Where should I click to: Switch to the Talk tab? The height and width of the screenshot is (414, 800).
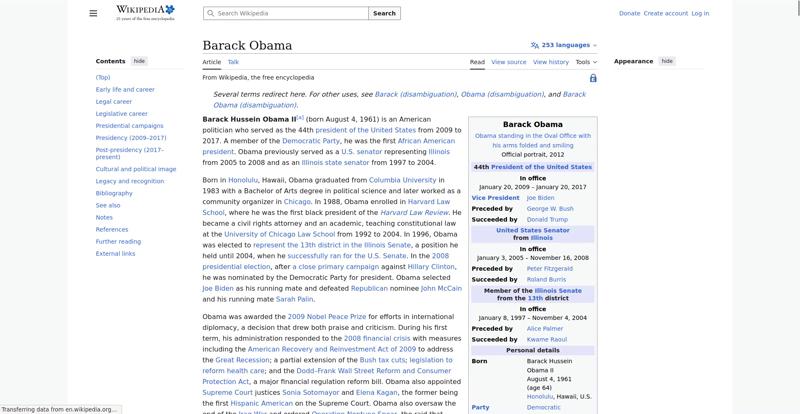(x=233, y=62)
